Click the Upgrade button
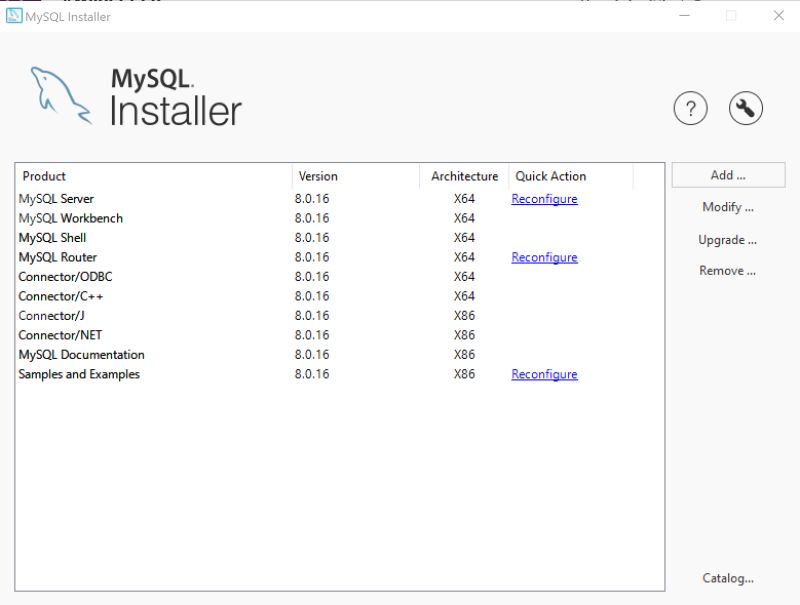This screenshot has height=605, width=800. tap(726, 240)
